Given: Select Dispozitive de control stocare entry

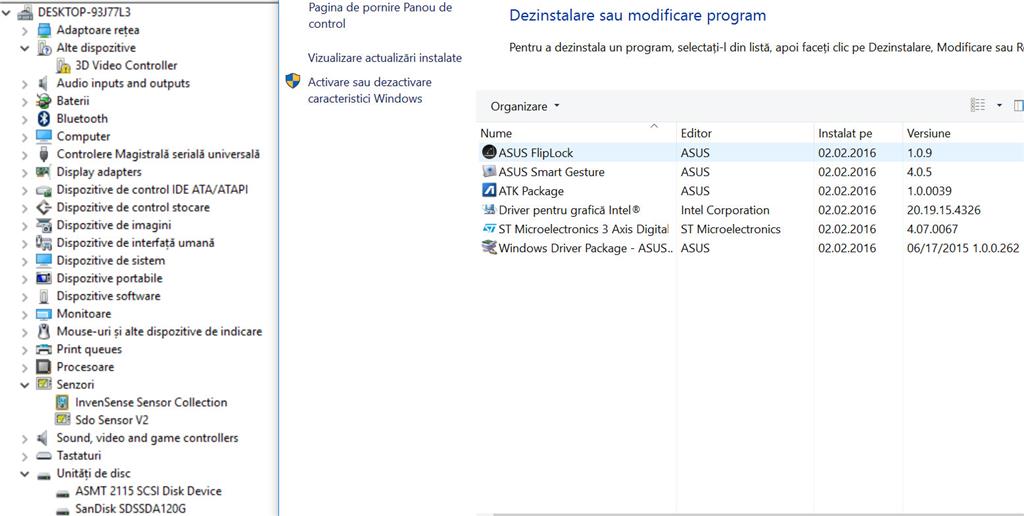Looking at the screenshot, I should (x=133, y=207).
